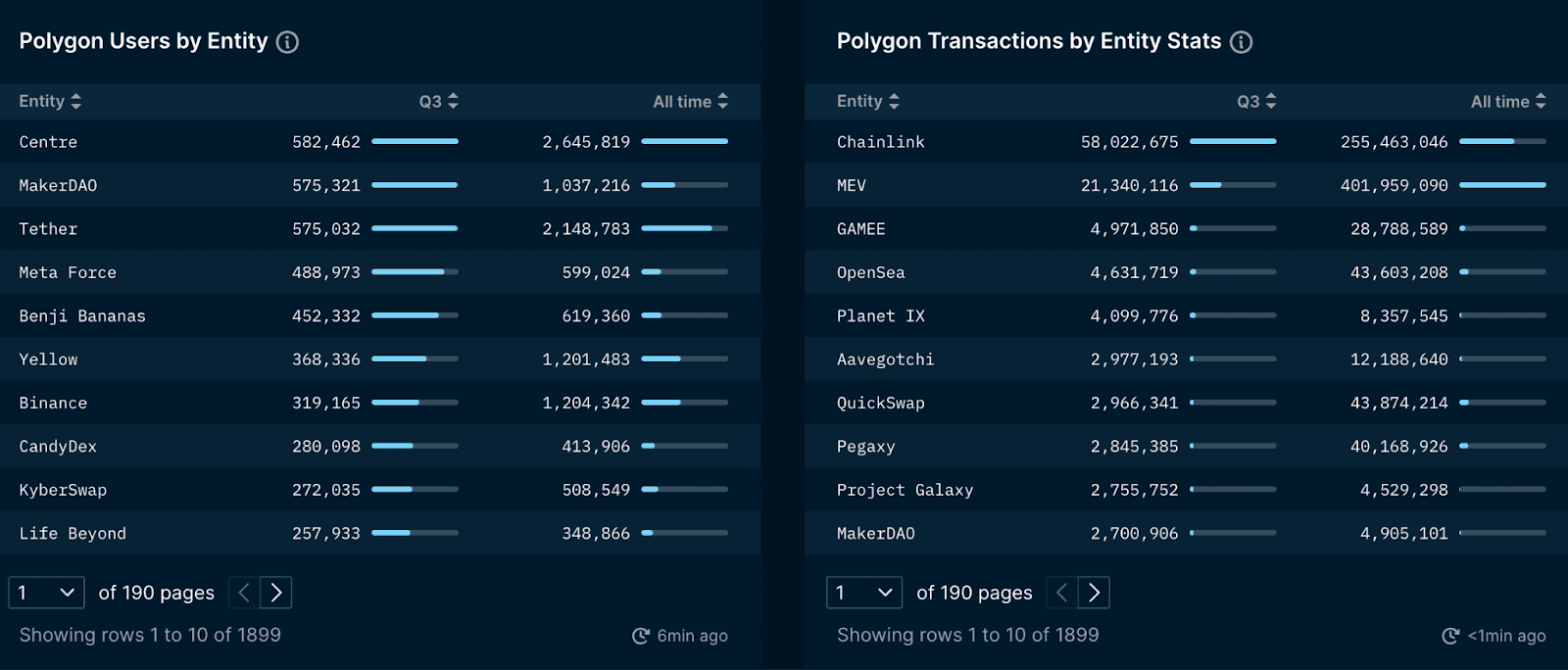Select Project Galaxy entity row
Screen dimensions: 1568x670
pos(1186,490)
